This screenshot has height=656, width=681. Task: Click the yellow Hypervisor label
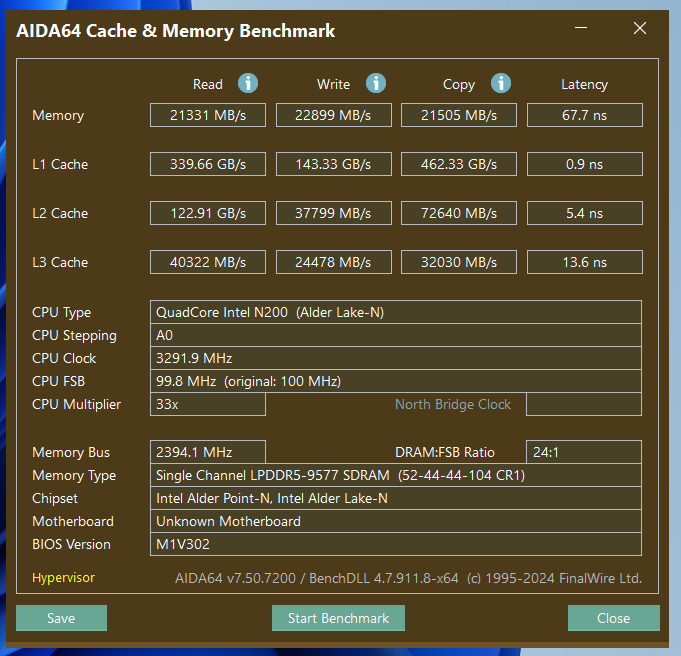click(63, 578)
